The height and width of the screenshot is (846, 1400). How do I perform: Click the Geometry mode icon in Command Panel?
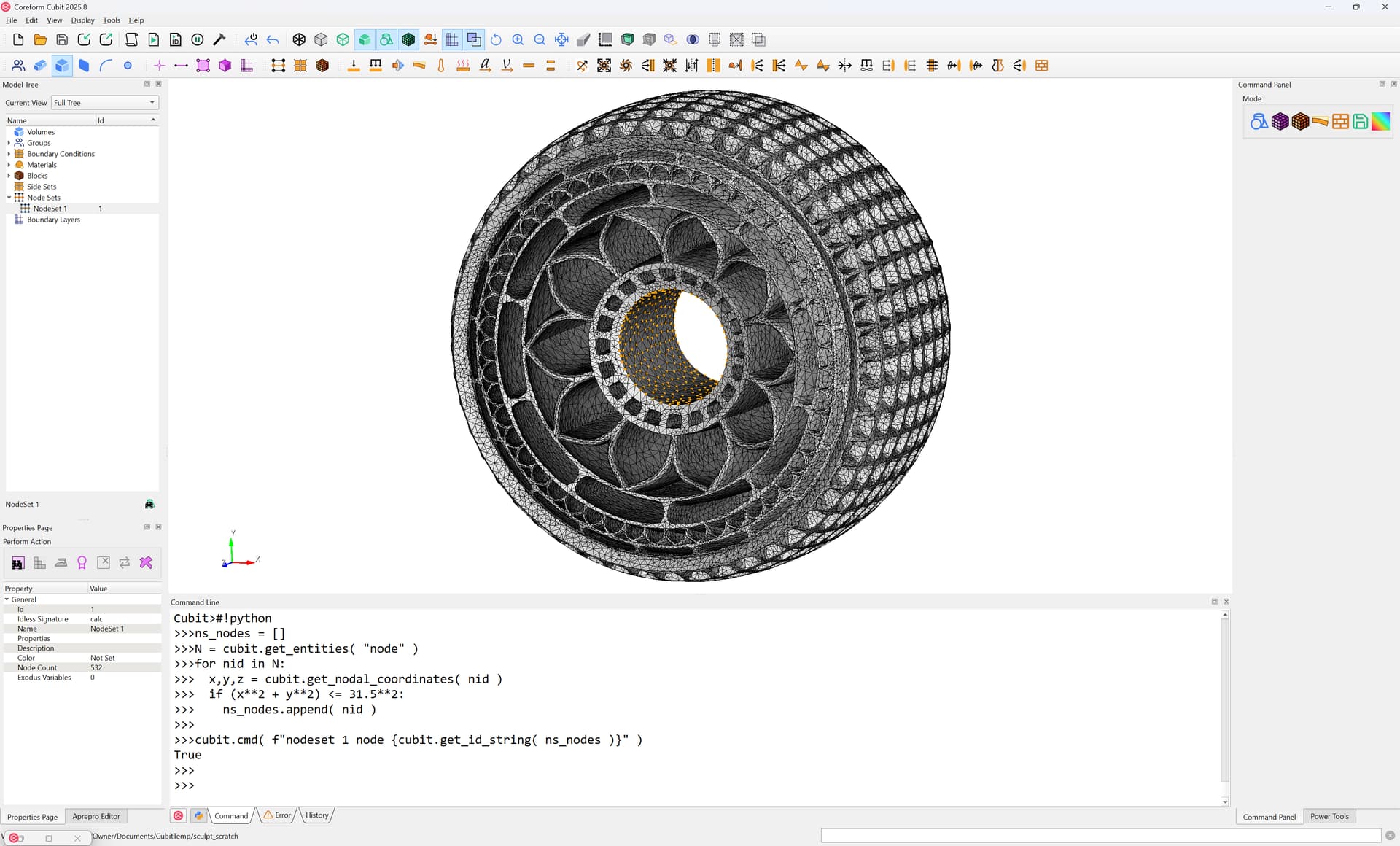[1259, 122]
